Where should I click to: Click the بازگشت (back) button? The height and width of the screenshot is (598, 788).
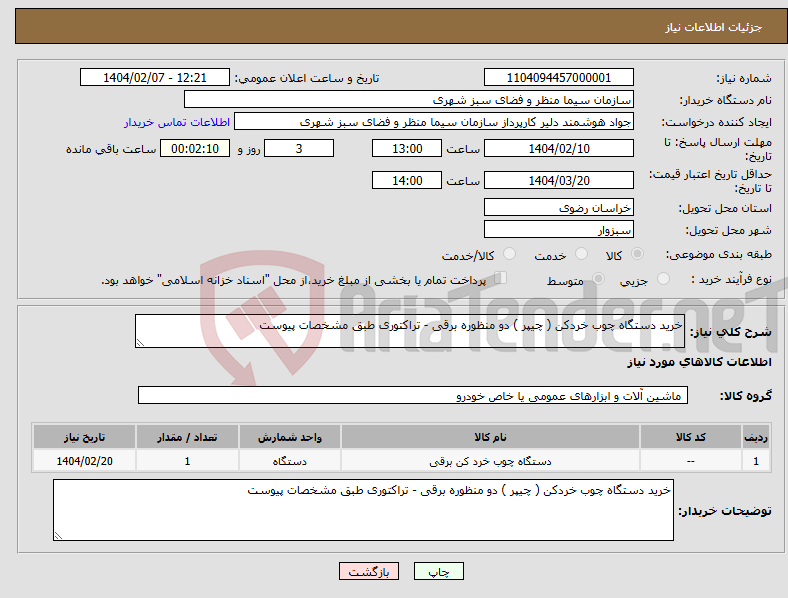click(x=369, y=571)
